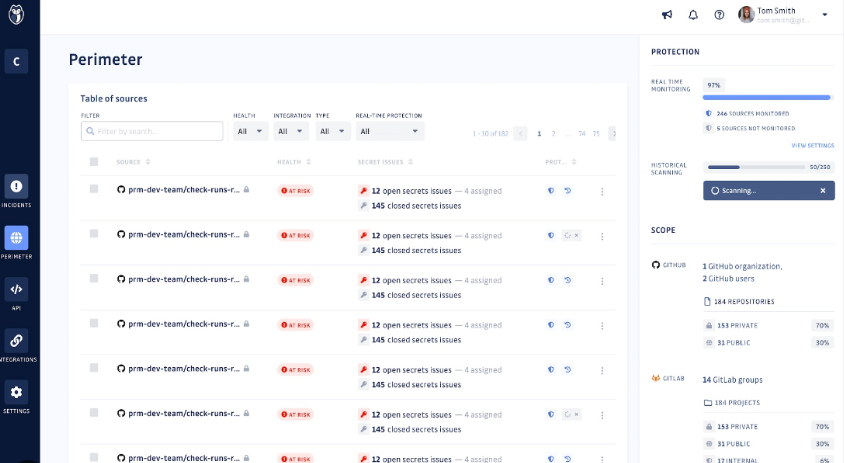
Task: Open the Type filter dropdown
Action: coord(333,131)
